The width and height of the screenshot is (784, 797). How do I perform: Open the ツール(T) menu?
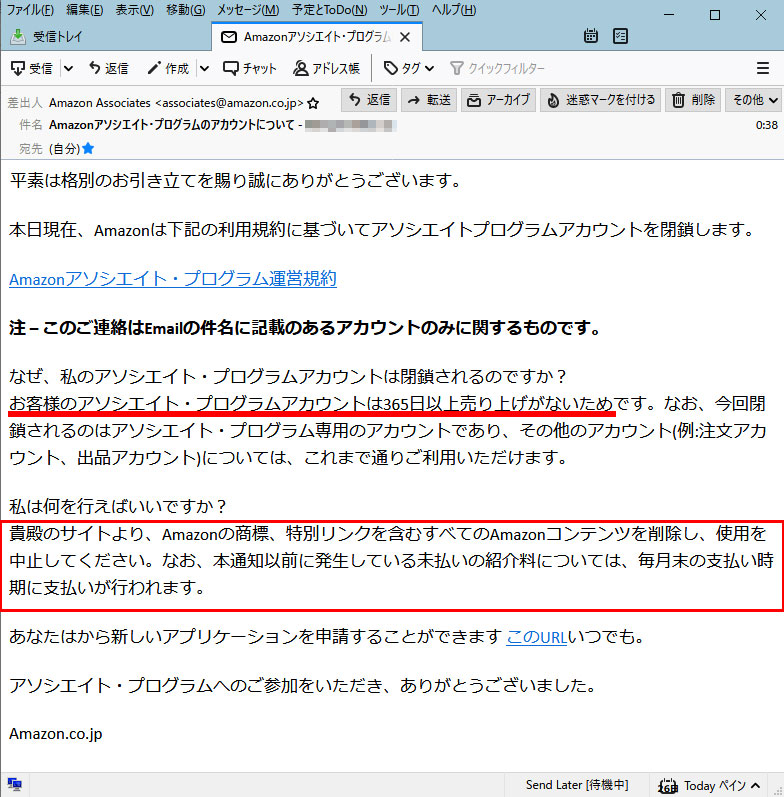[399, 10]
